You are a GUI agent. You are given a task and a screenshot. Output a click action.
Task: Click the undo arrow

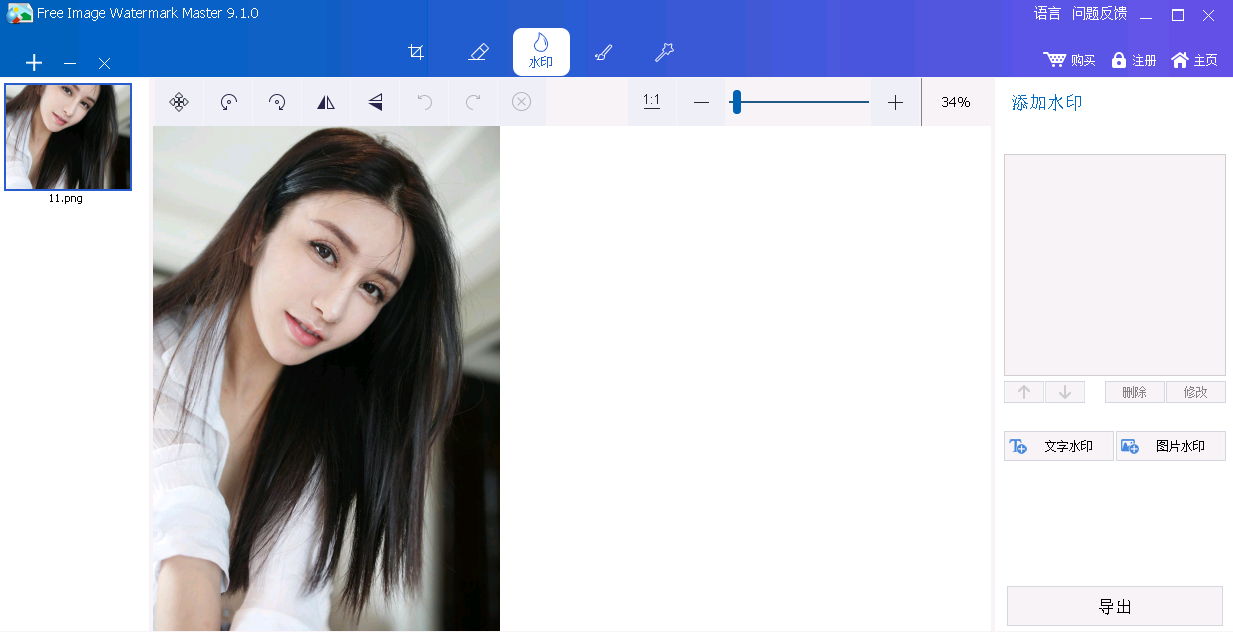point(424,102)
